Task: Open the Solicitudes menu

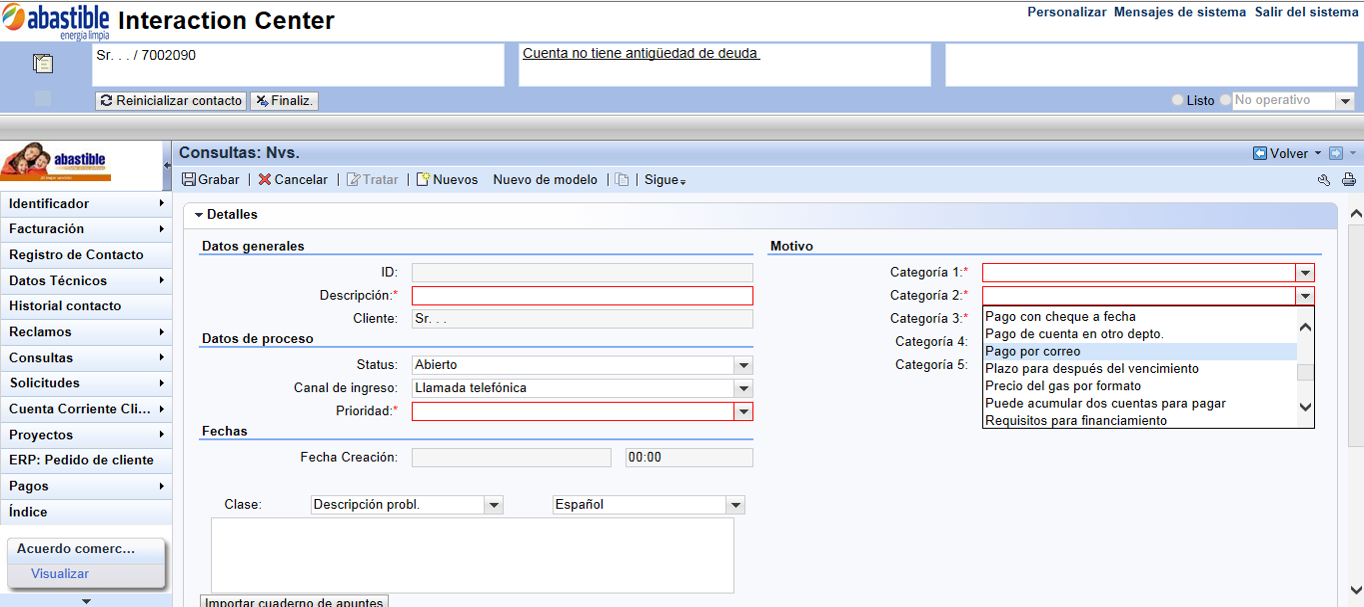Action: click(86, 383)
